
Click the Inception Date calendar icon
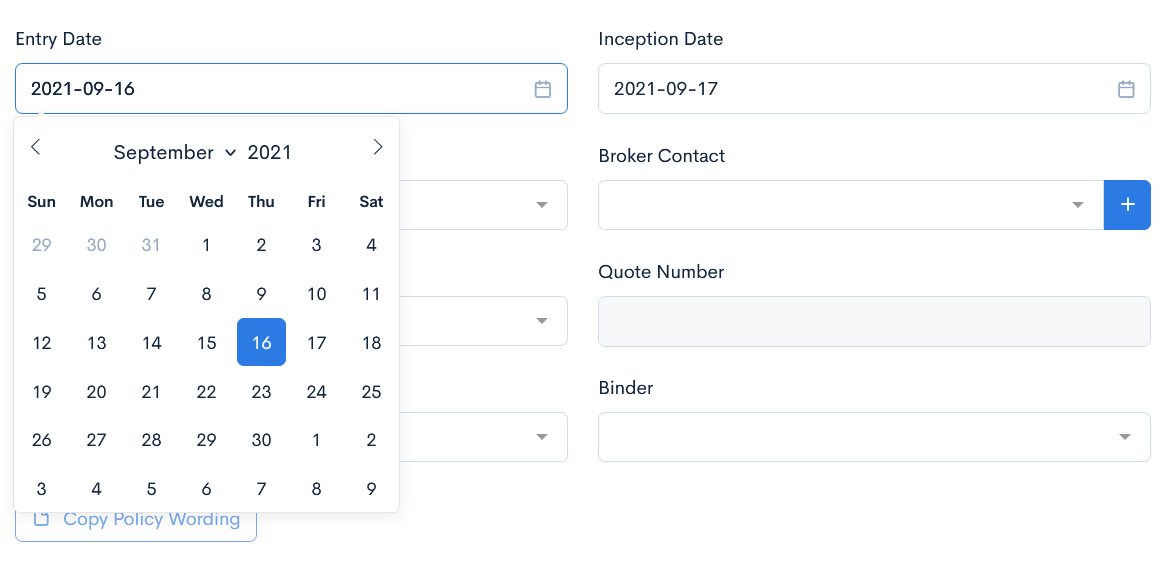pyautogui.click(x=1126, y=89)
